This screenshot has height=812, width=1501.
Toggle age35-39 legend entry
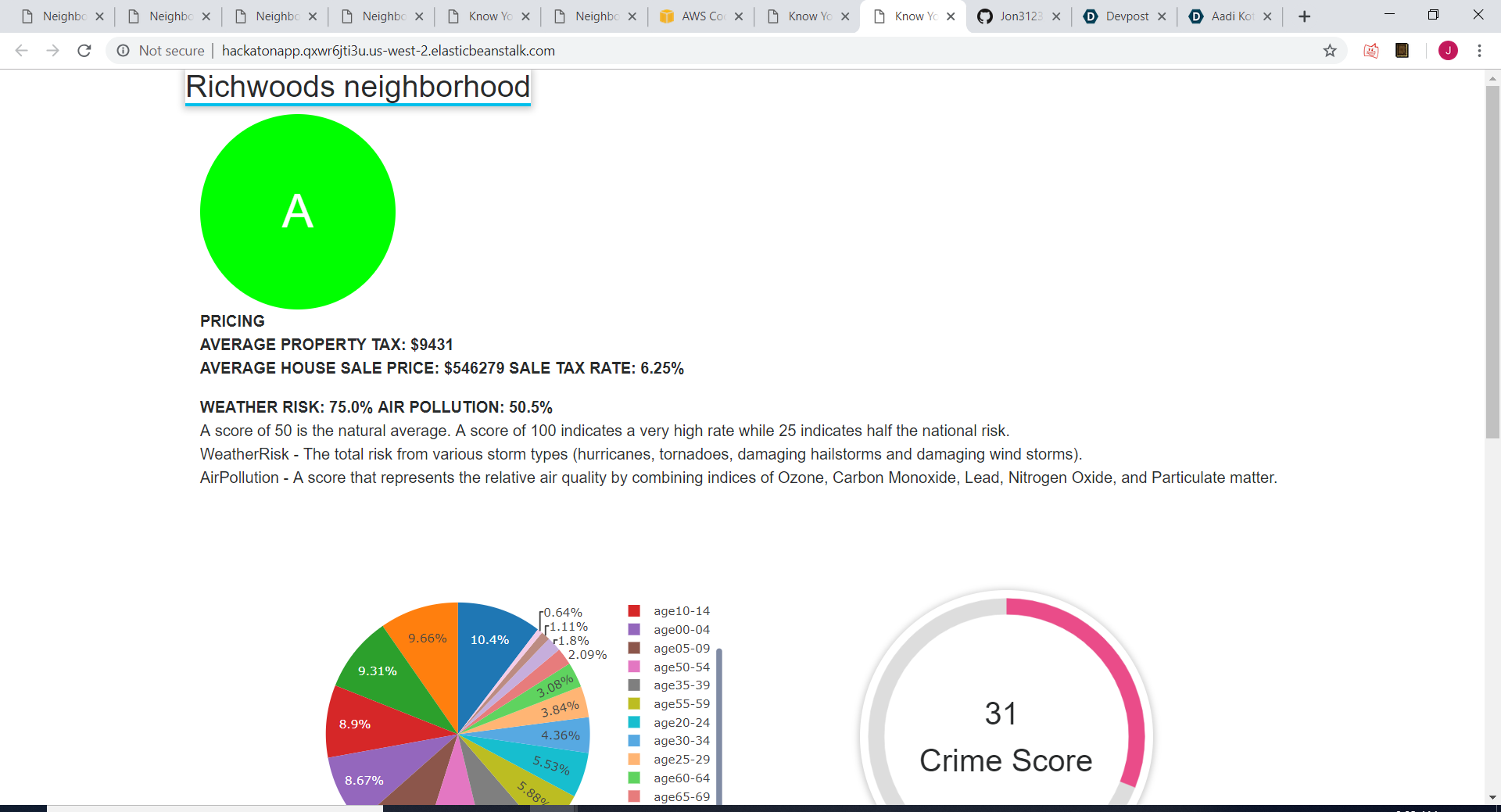669,685
